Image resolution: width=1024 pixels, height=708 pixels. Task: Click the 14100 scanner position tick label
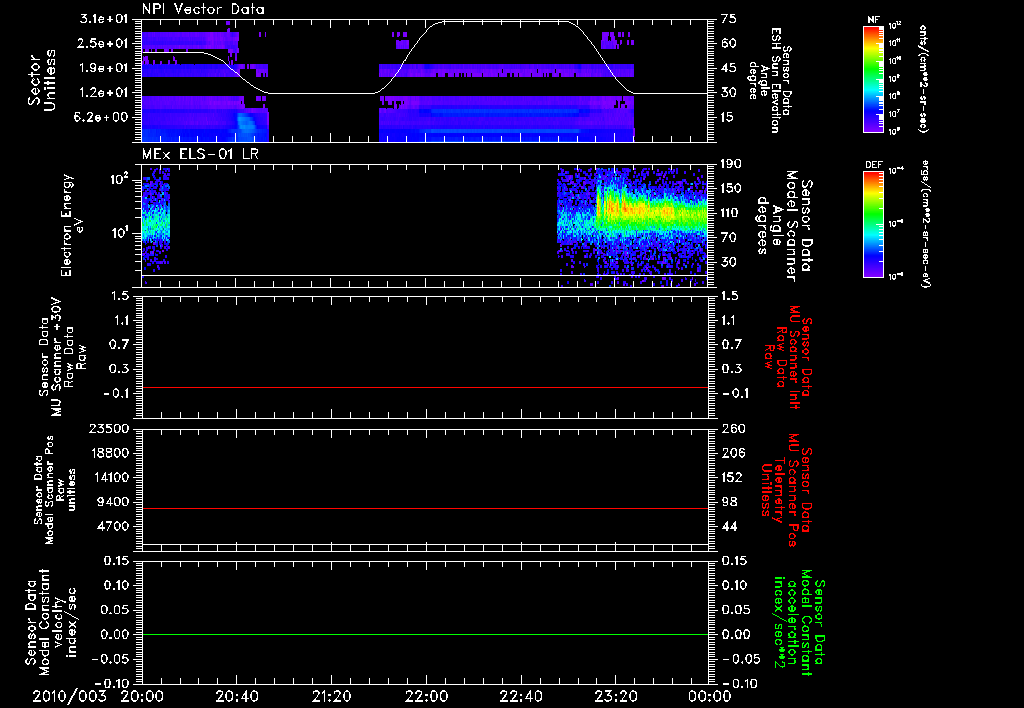pyautogui.click(x=110, y=477)
